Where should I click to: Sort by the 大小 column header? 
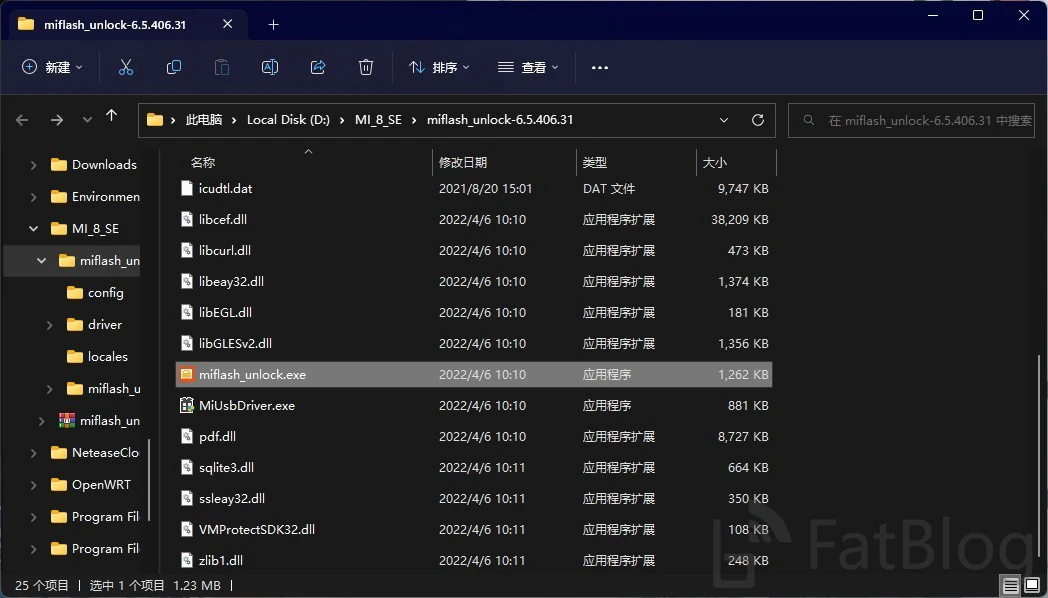tap(714, 162)
